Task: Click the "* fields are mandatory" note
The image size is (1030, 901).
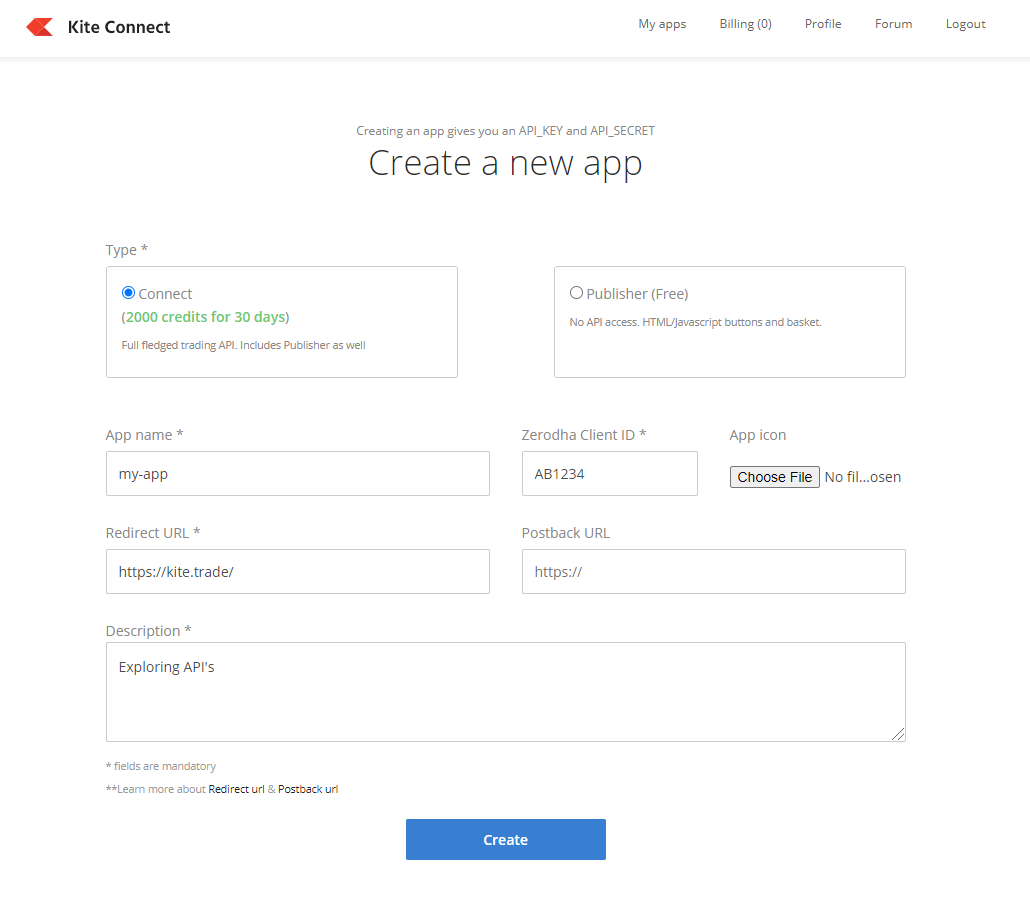Action: [161, 766]
